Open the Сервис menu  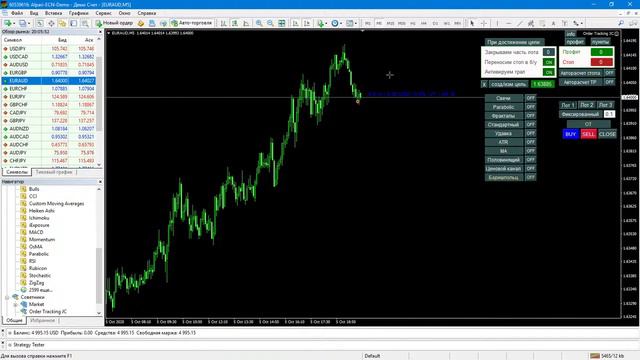[103, 13]
